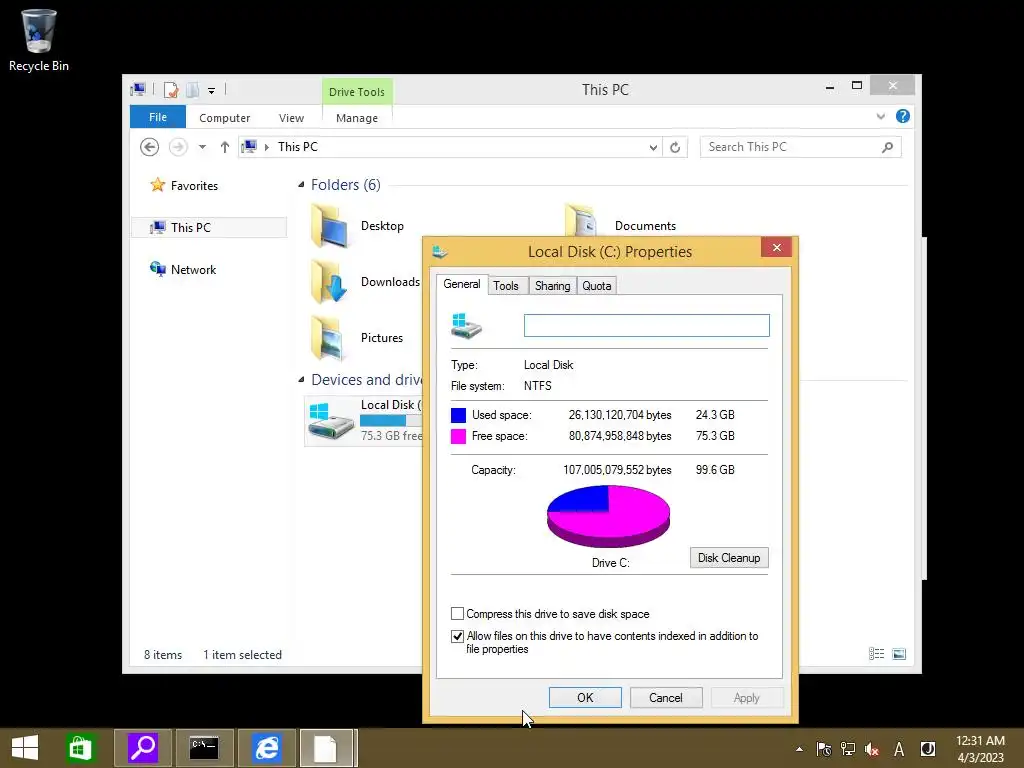Viewport: 1024px width, 768px height.
Task: Expand the ribbon with the chevron arrow
Action: [880, 116]
